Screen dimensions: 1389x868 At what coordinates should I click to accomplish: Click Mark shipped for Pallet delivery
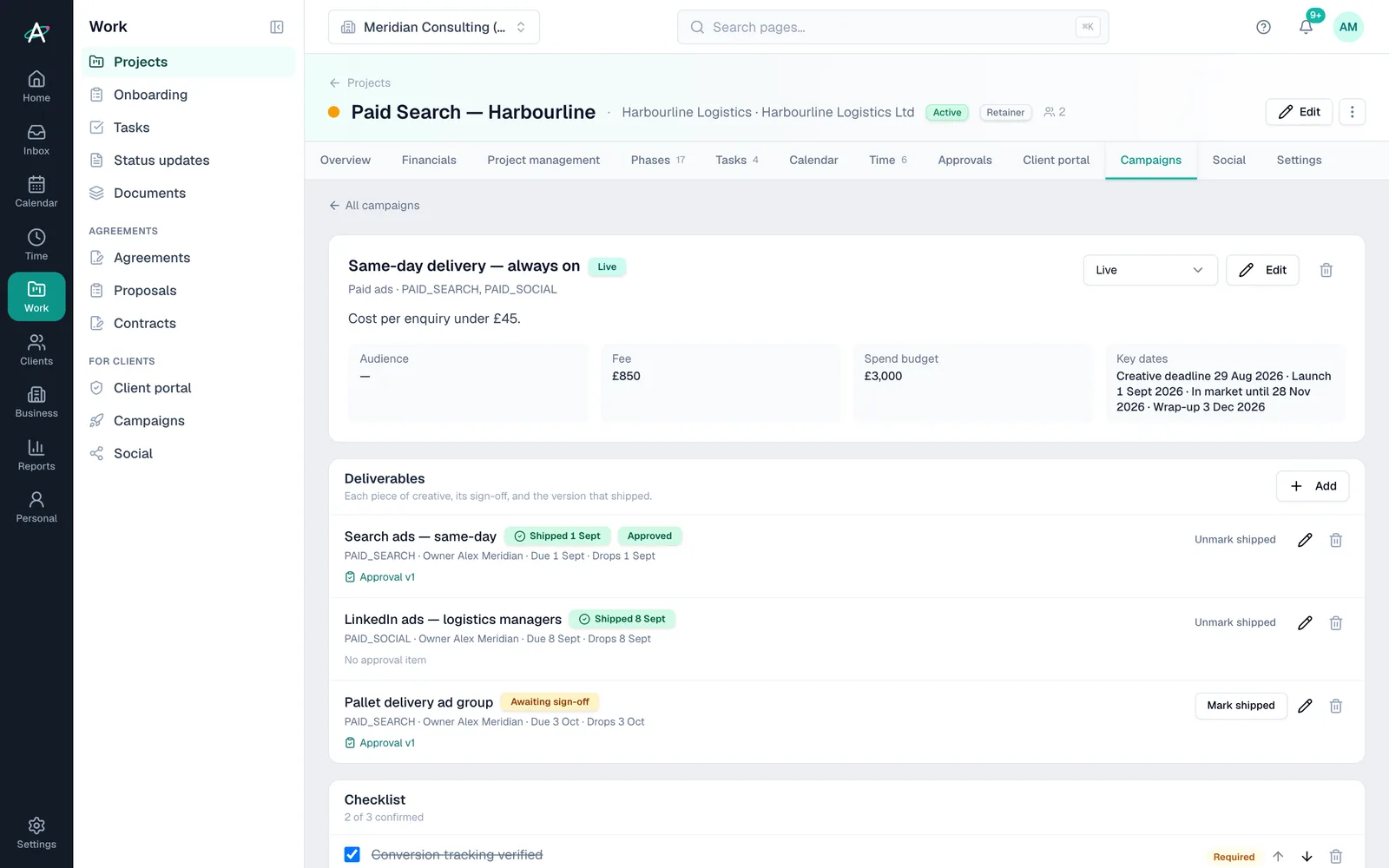[x=1241, y=706]
